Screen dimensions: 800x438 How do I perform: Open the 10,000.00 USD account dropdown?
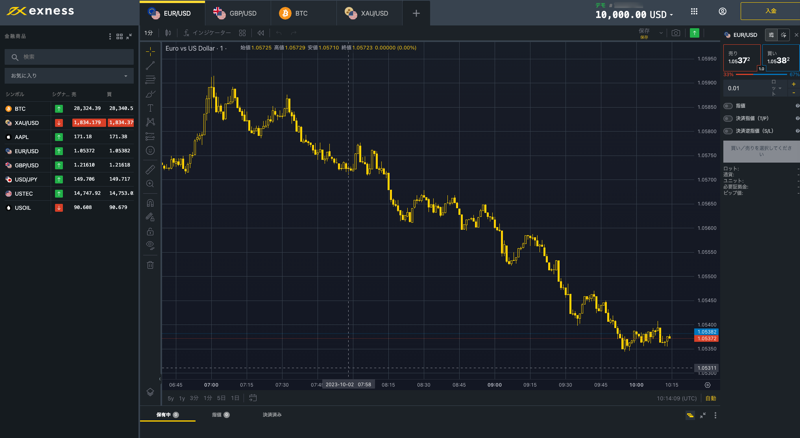[634, 15]
